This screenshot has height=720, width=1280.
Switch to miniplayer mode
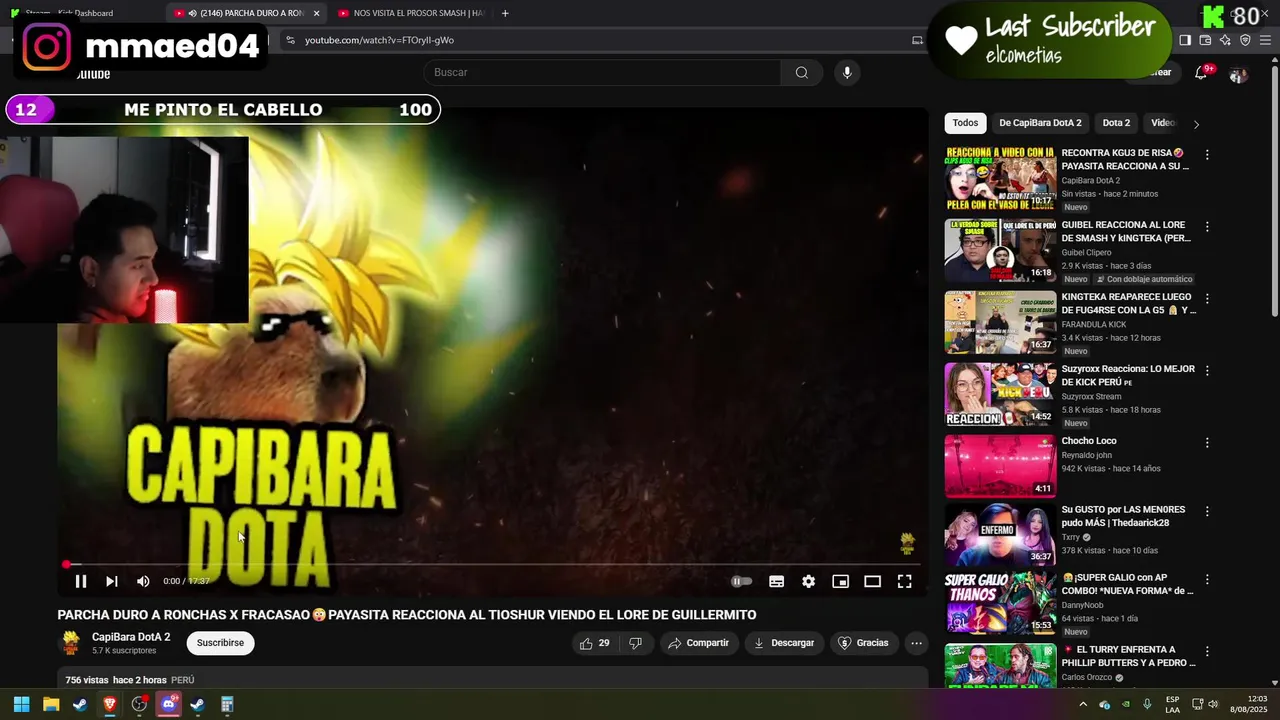point(840,581)
